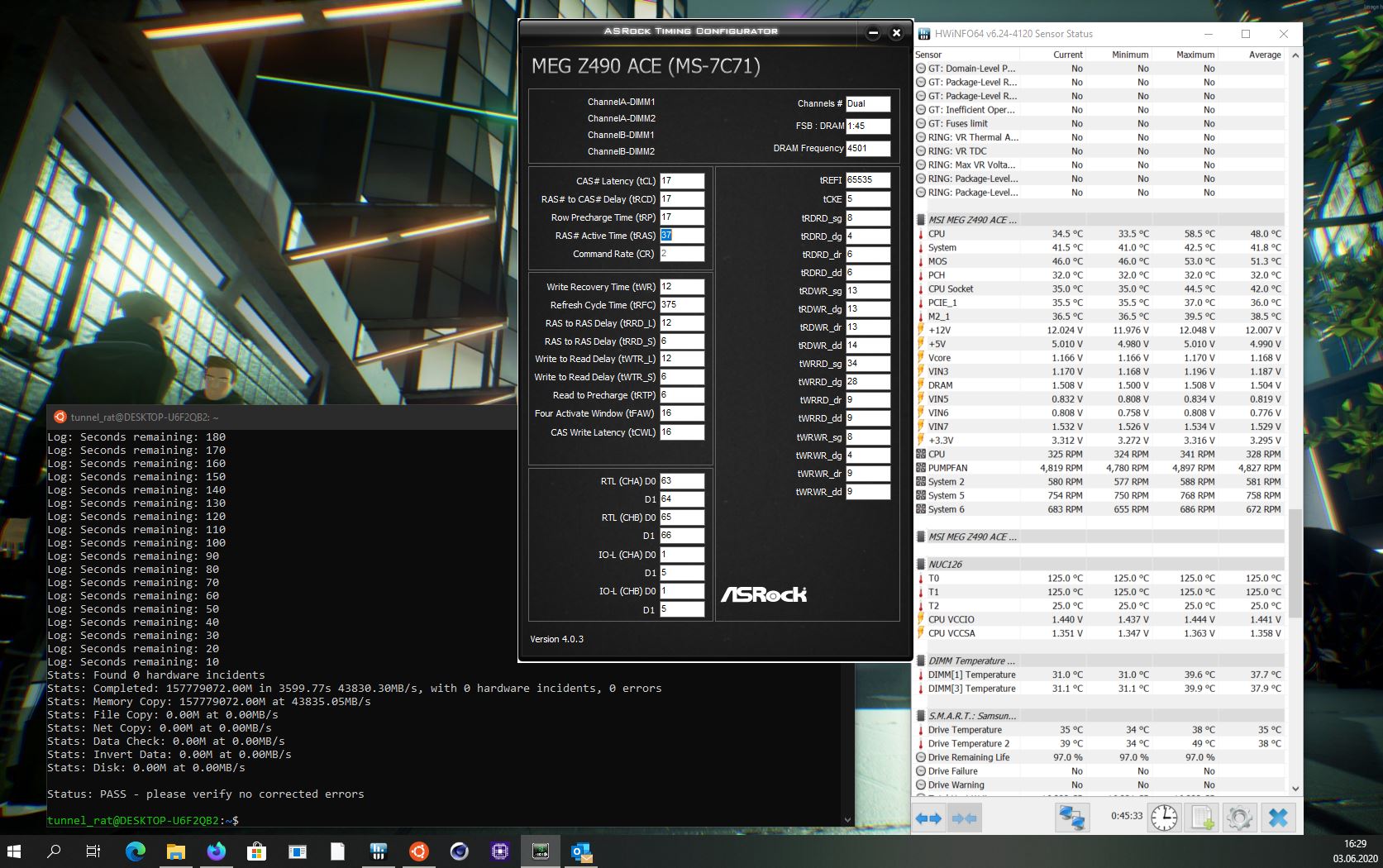The image size is (1383, 868).
Task: Click the Row Precharge Time (tRP) field
Action: click(682, 217)
